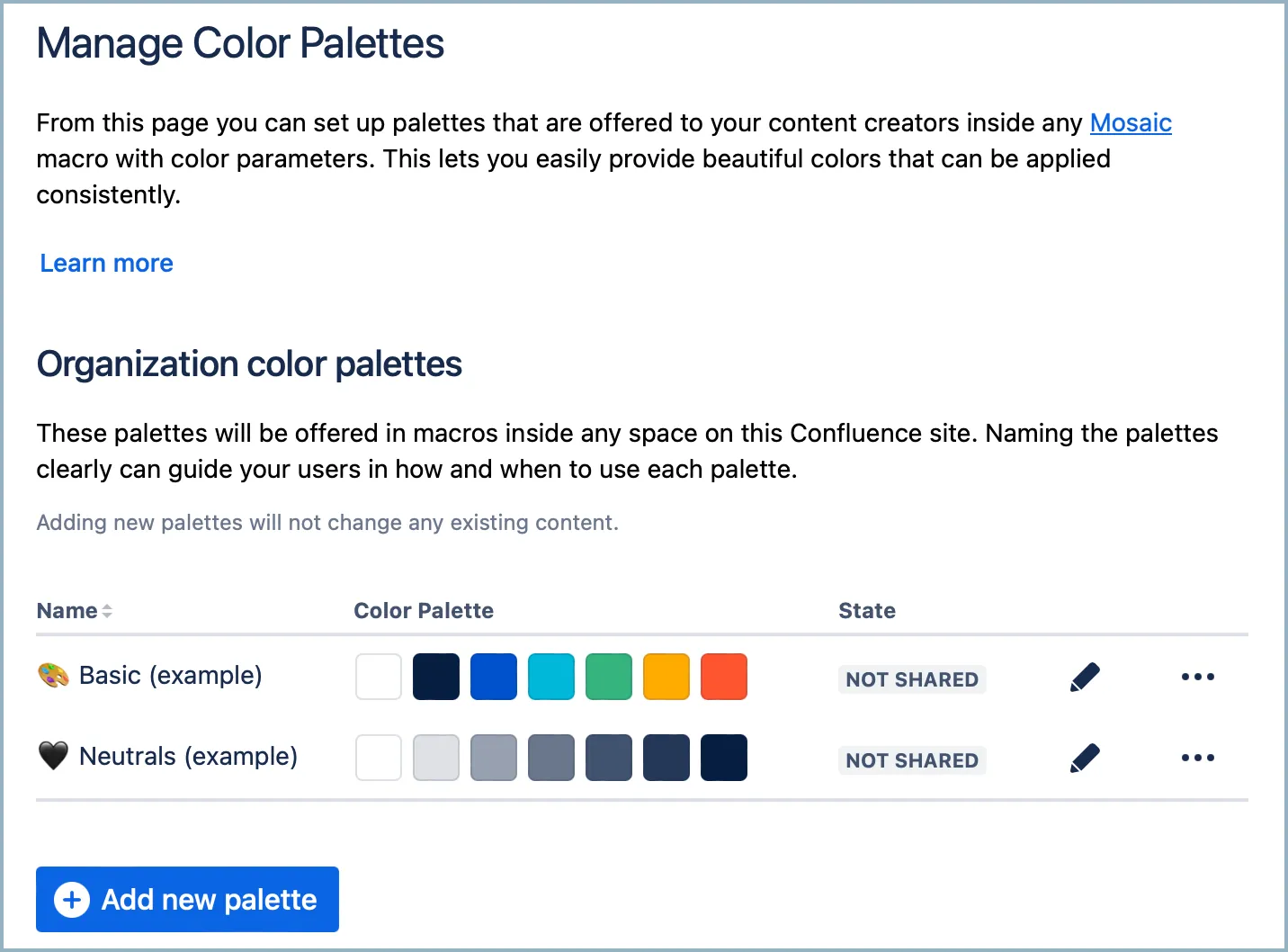The image size is (1288, 952).
Task: Open the Mosaic link
Action: (1131, 122)
